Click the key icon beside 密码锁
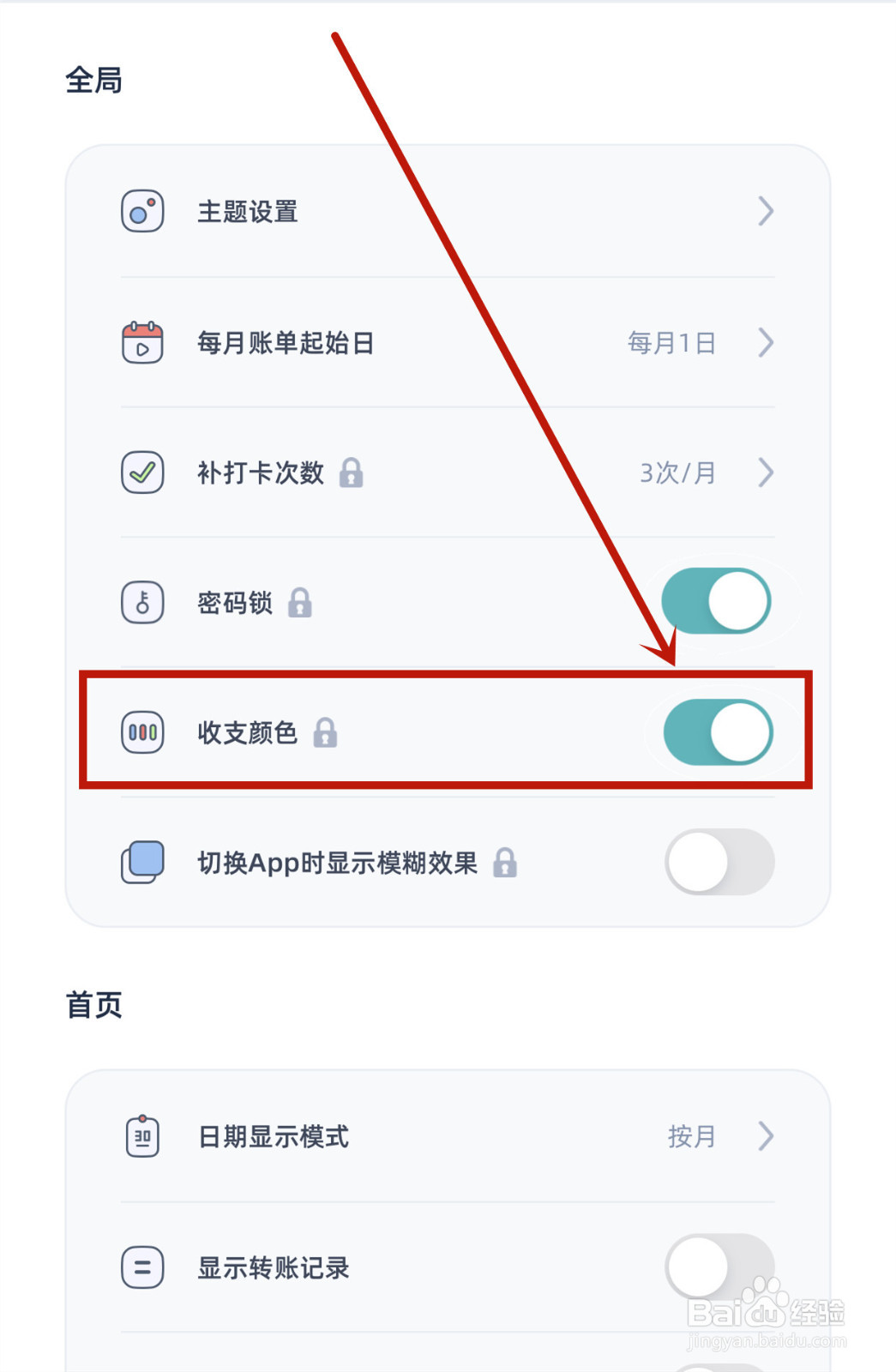The height and width of the screenshot is (1372, 896). click(142, 602)
